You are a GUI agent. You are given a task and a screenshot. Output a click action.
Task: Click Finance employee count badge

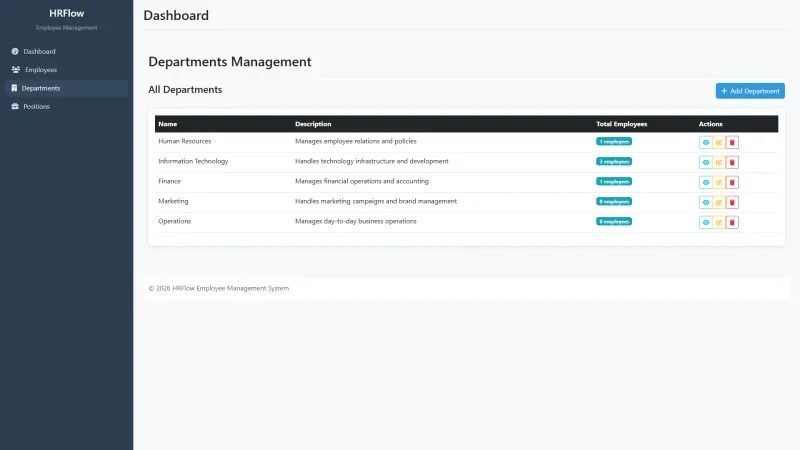click(614, 181)
